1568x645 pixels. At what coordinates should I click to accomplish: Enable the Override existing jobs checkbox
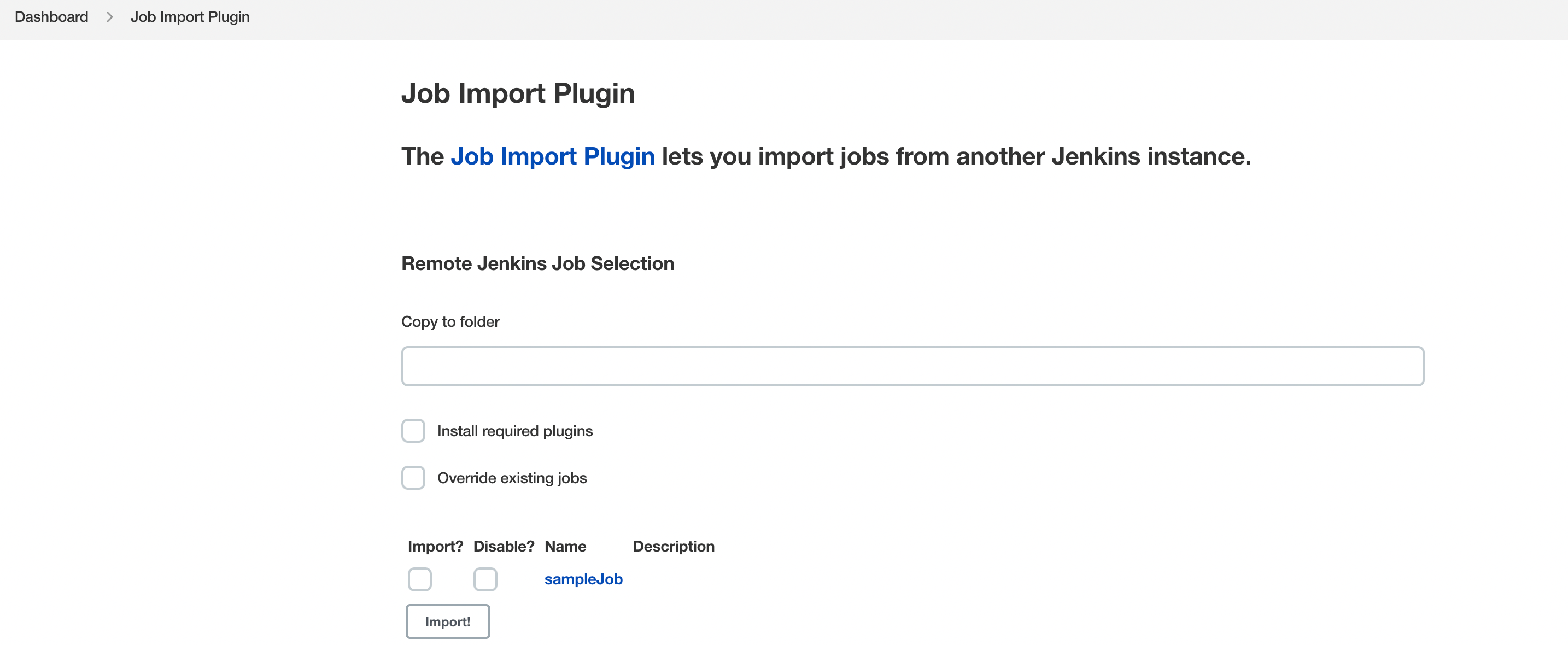413,478
